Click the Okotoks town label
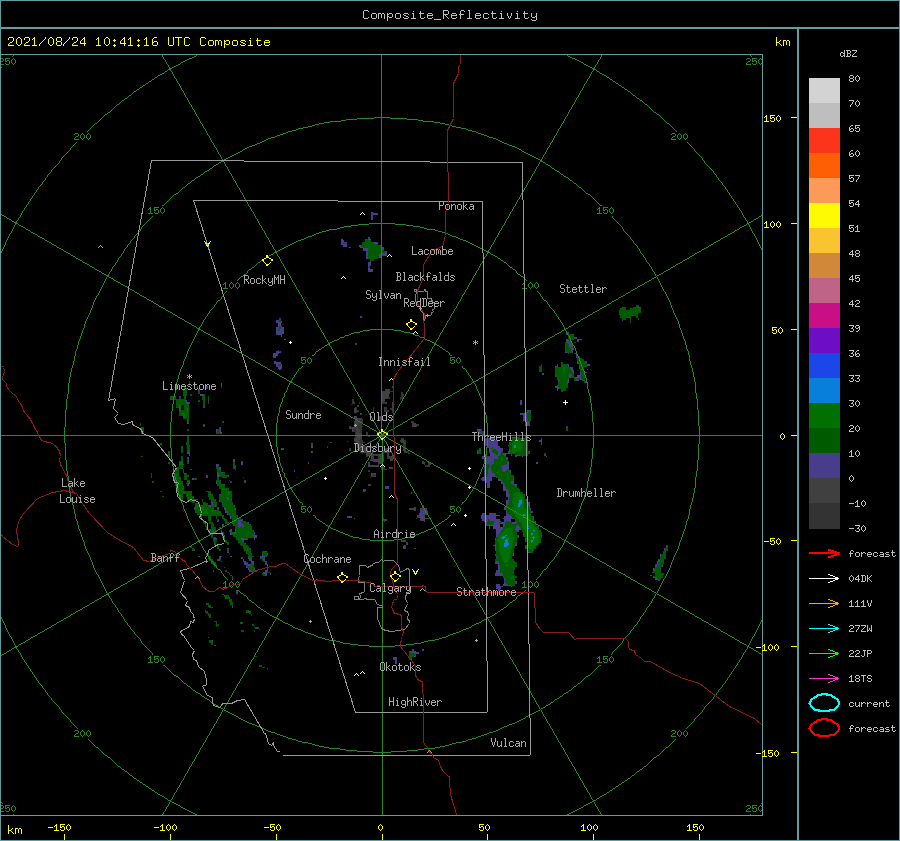The width and height of the screenshot is (900, 841). click(x=400, y=667)
